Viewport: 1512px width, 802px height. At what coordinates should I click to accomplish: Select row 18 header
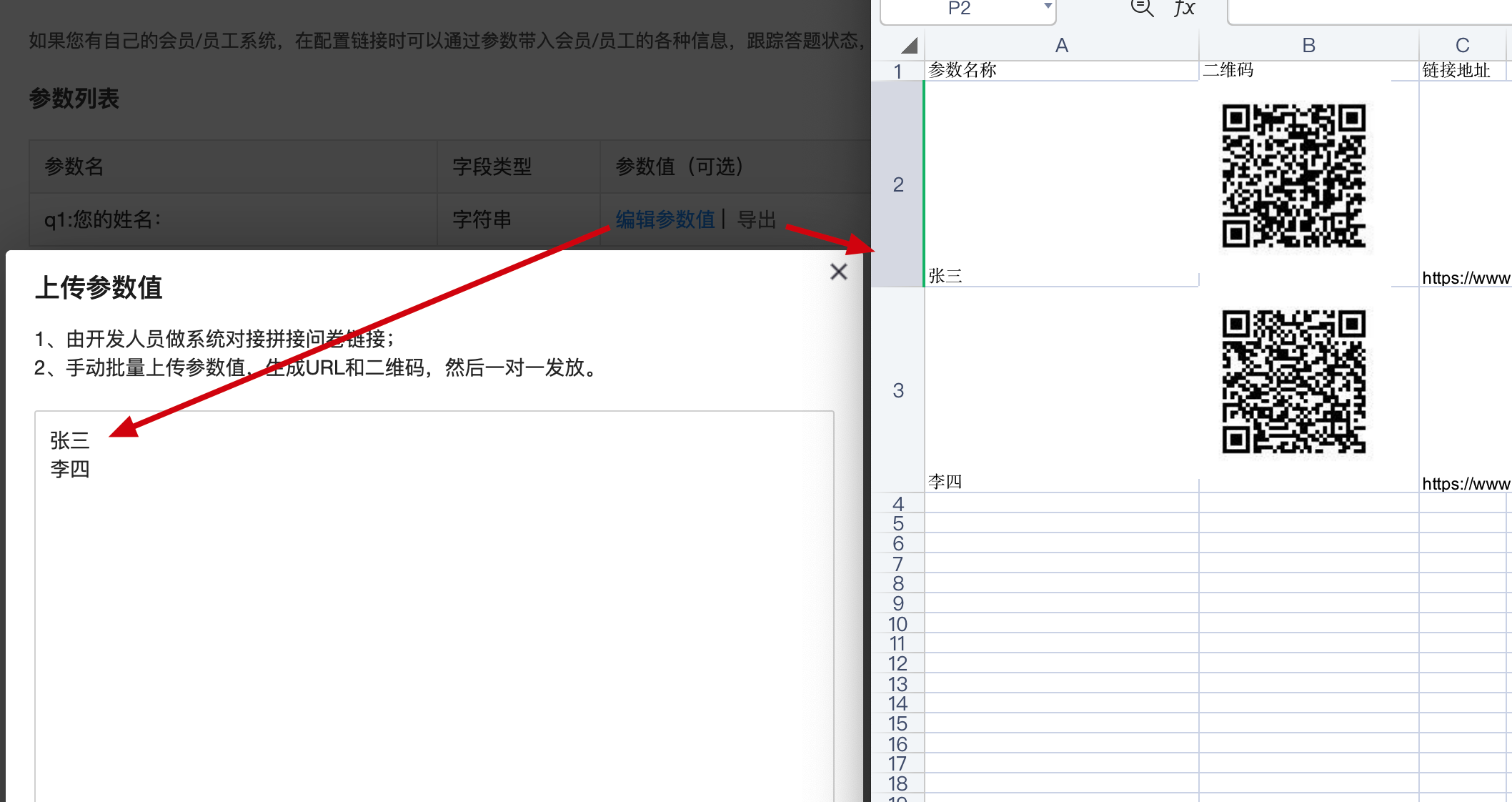[x=897, y=783]
